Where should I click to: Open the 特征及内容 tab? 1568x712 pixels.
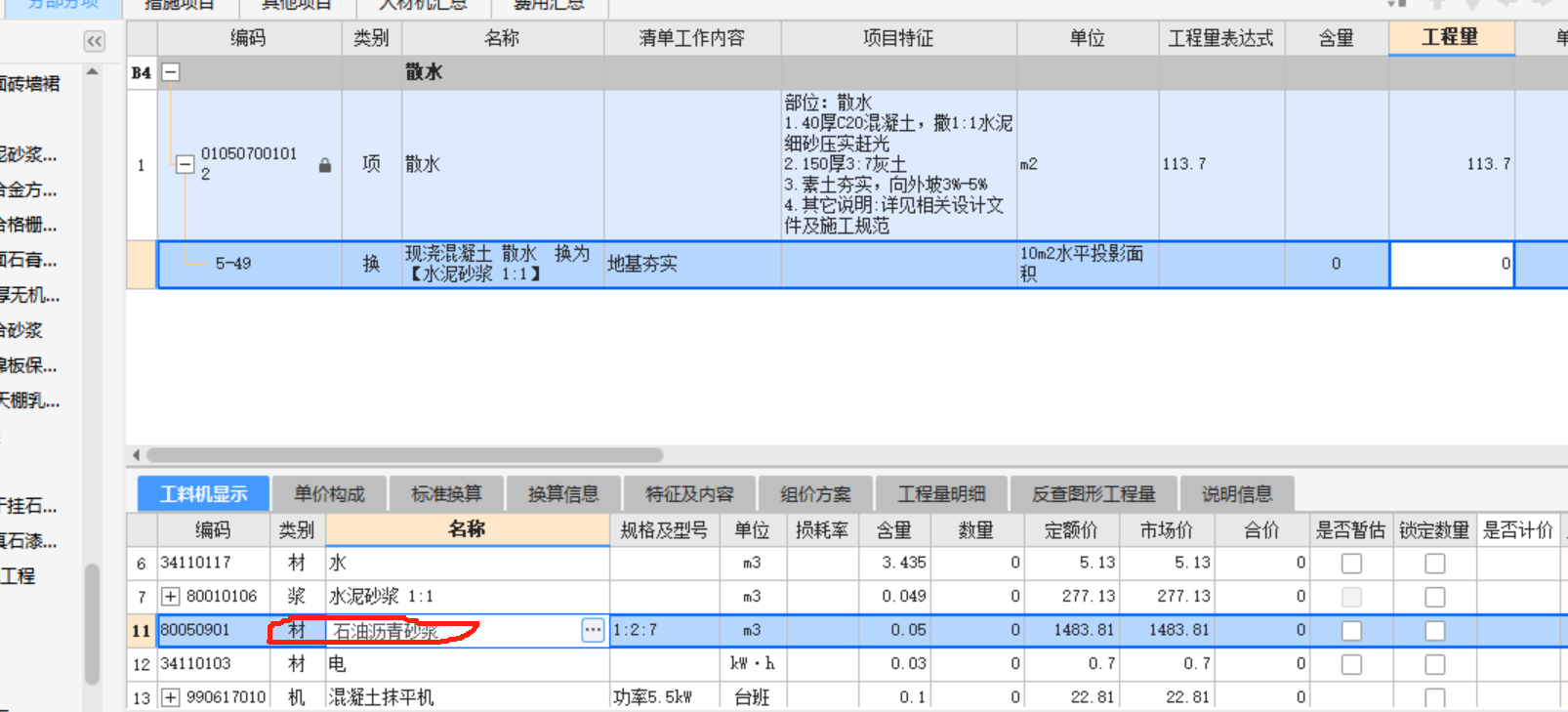[689, 494]
